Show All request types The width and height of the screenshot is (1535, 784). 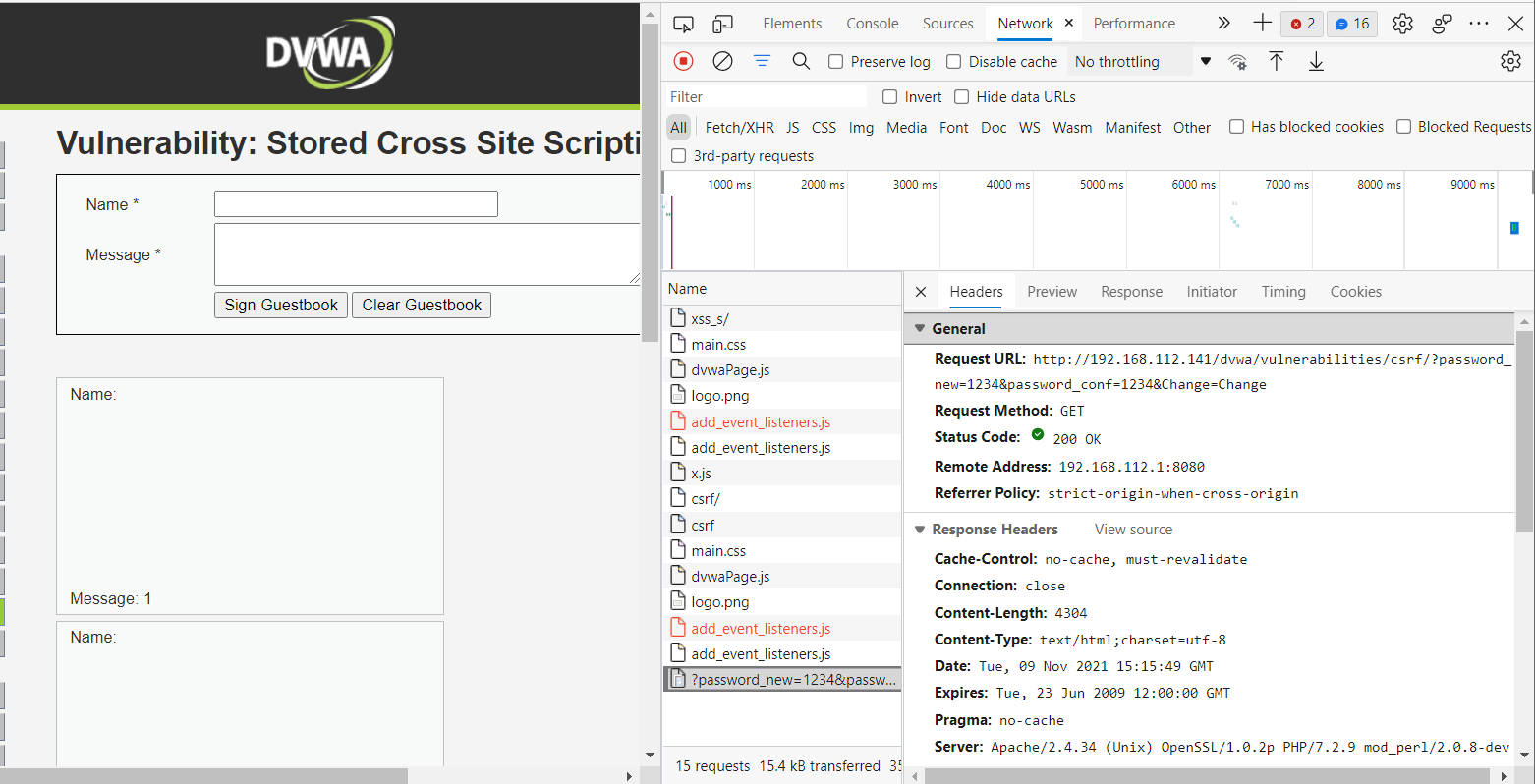[678, 128]
